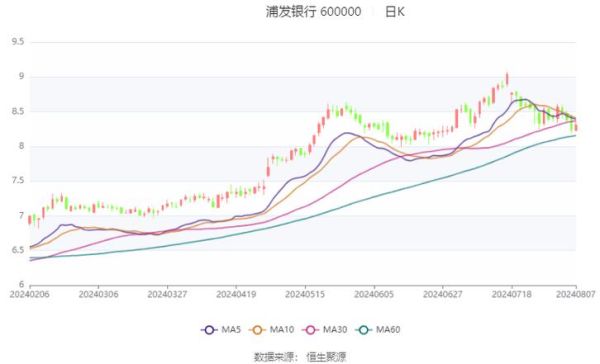The image size is (600, 364).
Task: Click the chart title 浦发银行 600000
Action: pyautogui.click(x=313, y=12)
